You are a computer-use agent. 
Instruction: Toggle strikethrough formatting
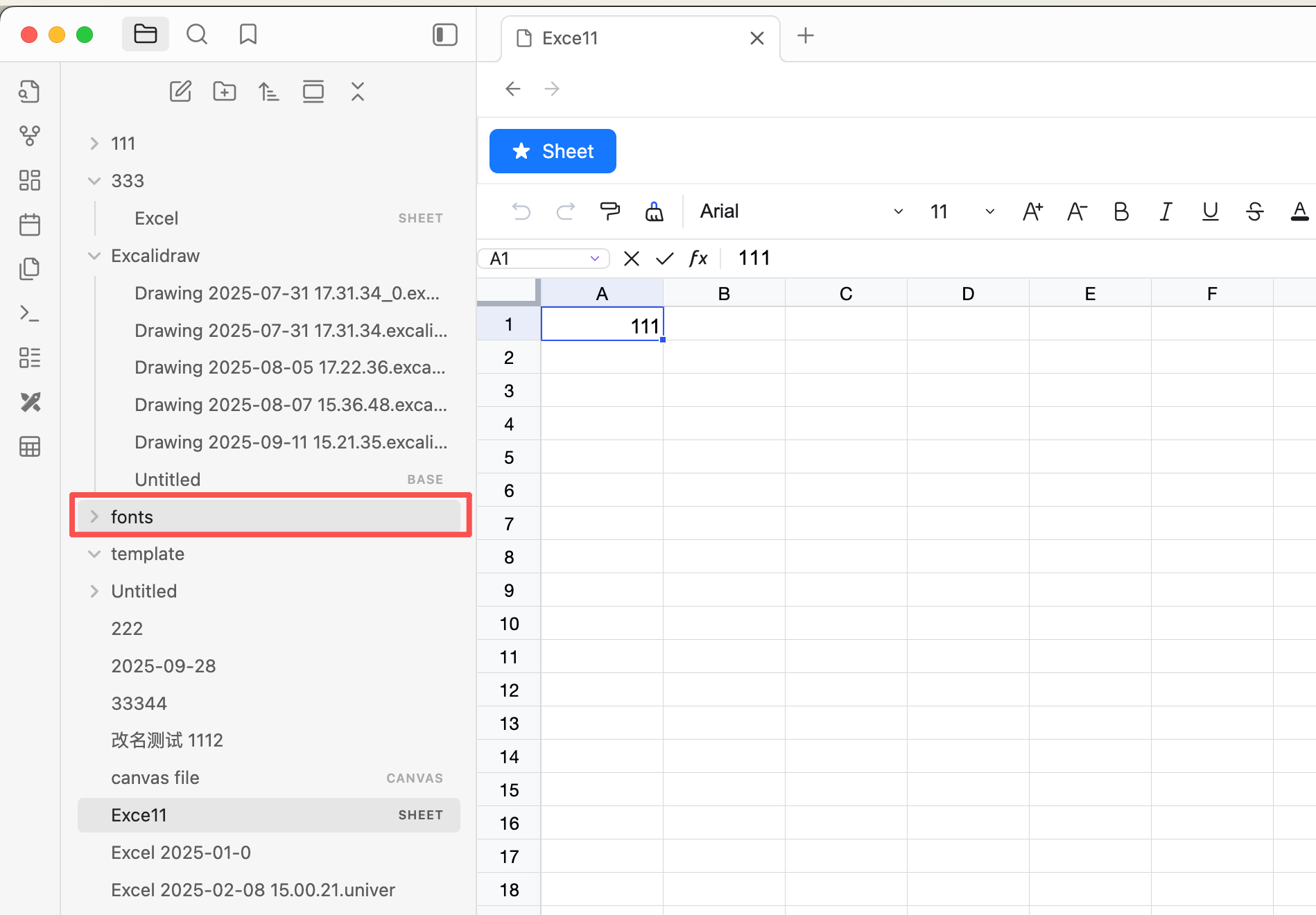(1255, 211)
